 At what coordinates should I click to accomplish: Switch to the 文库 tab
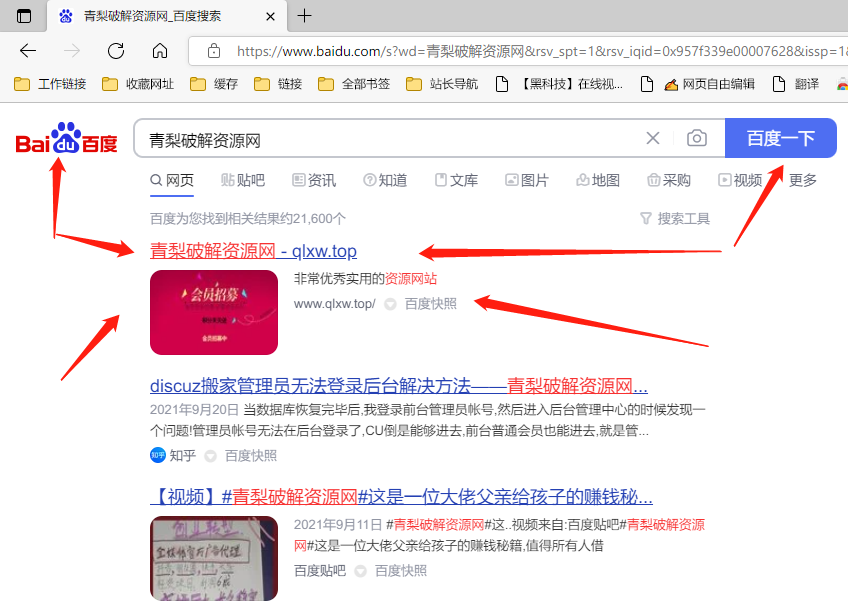click(x=456, y=180)
